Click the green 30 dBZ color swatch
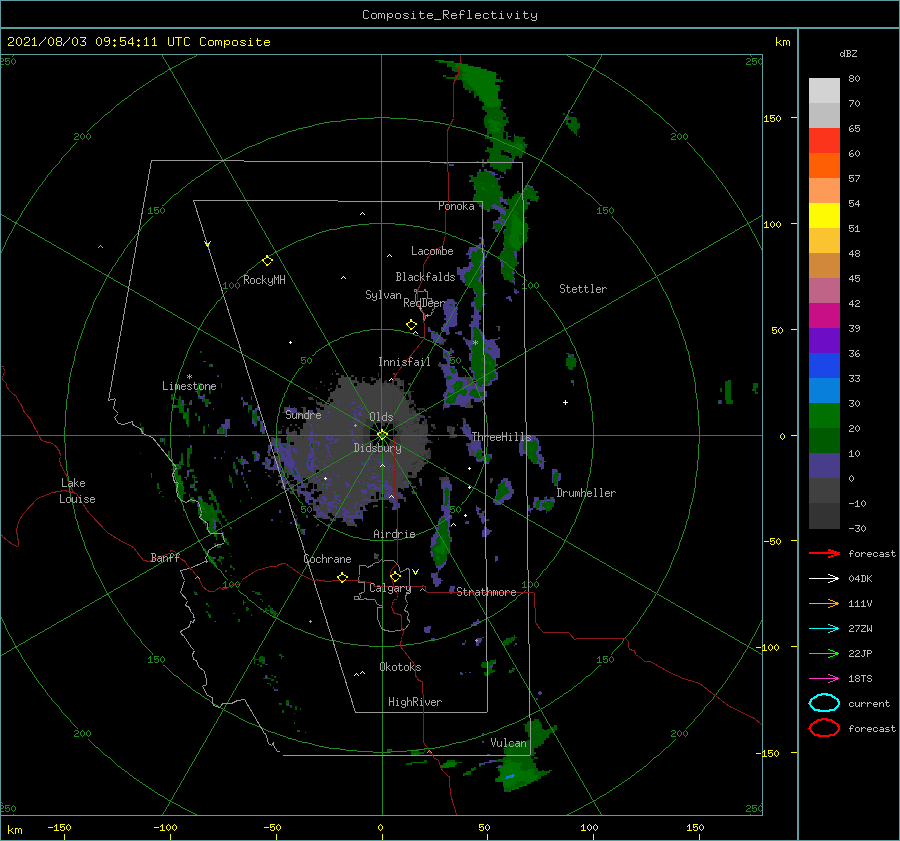Screen dimensions: 900x841 click(x=824, y=416)
